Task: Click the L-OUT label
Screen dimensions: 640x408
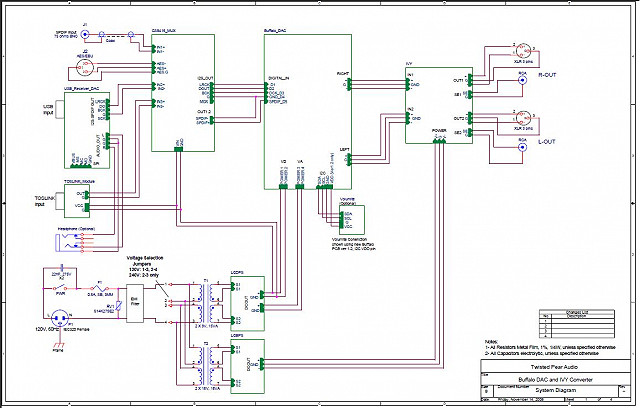Action: click(x=547, y=142)
